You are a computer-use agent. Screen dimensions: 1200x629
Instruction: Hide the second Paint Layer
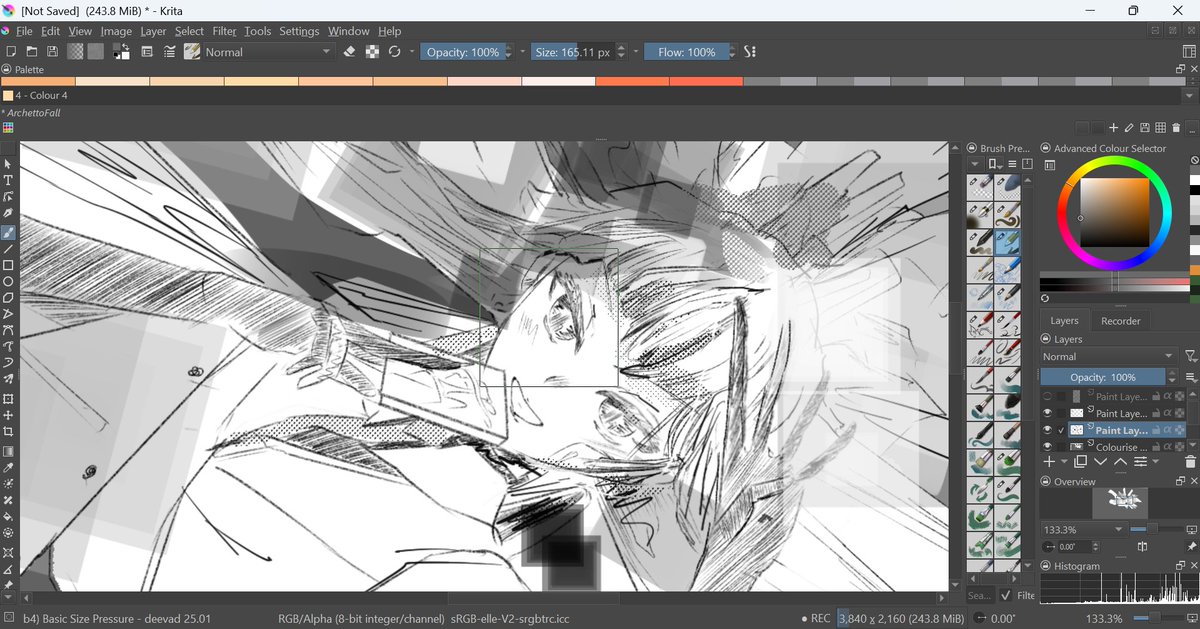tap(1048, 413)
